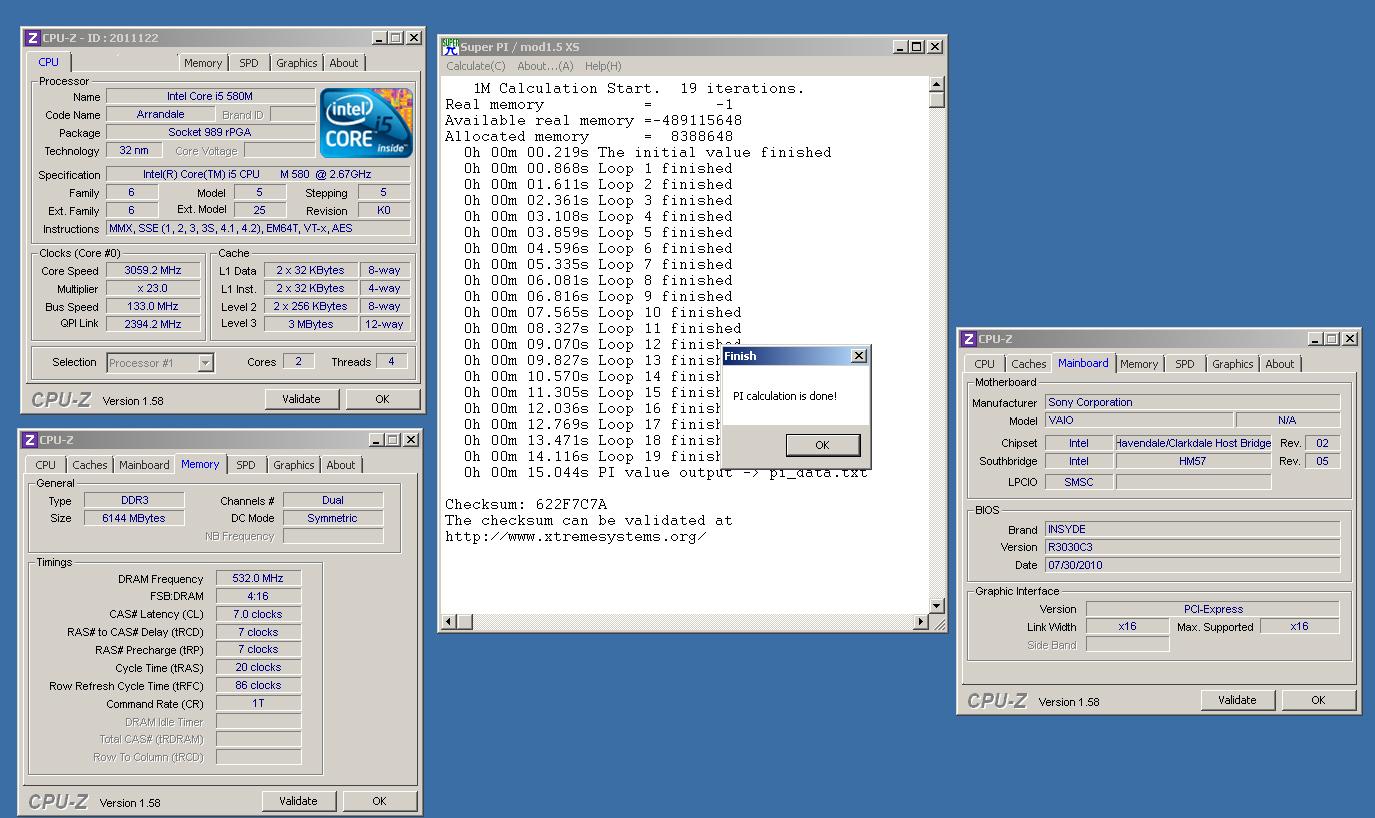Click the Super PI title bar icon
Viewport: 1375px width, 818px height.
[450, 46]
